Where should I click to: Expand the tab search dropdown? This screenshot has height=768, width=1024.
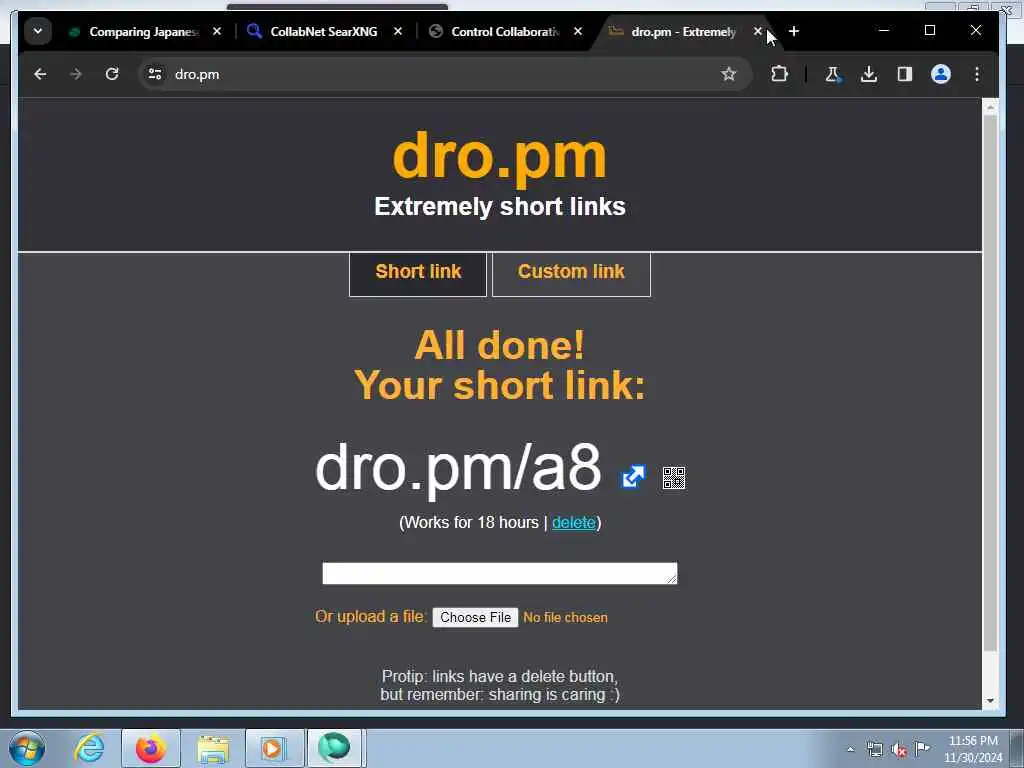click(38, 31)
